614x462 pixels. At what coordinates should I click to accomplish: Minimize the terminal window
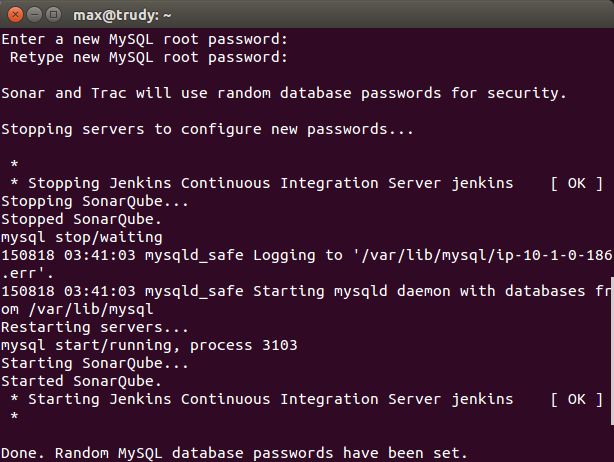[34, 15]
